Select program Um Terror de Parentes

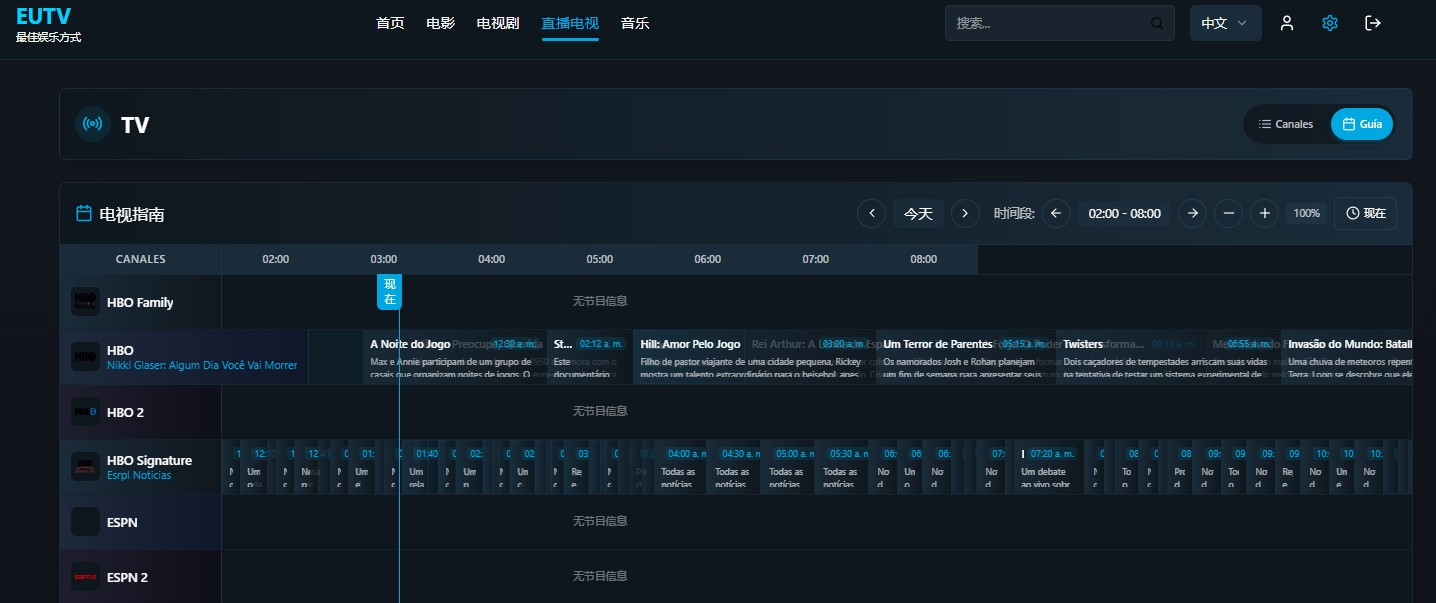click(x=966, y=357)
